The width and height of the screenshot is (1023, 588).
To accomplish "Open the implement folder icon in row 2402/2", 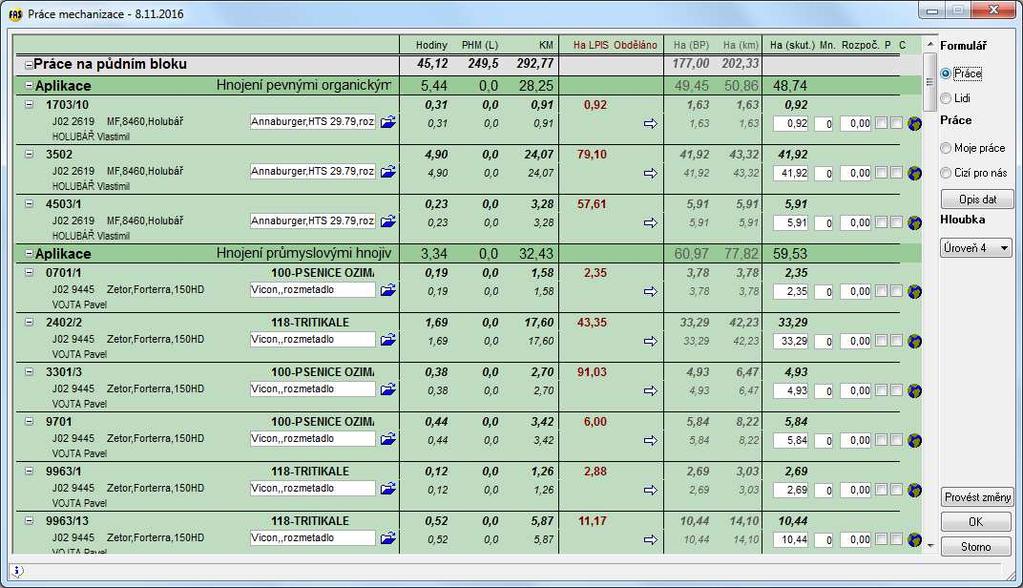I will pyautogui.click(x=388, y=339).
